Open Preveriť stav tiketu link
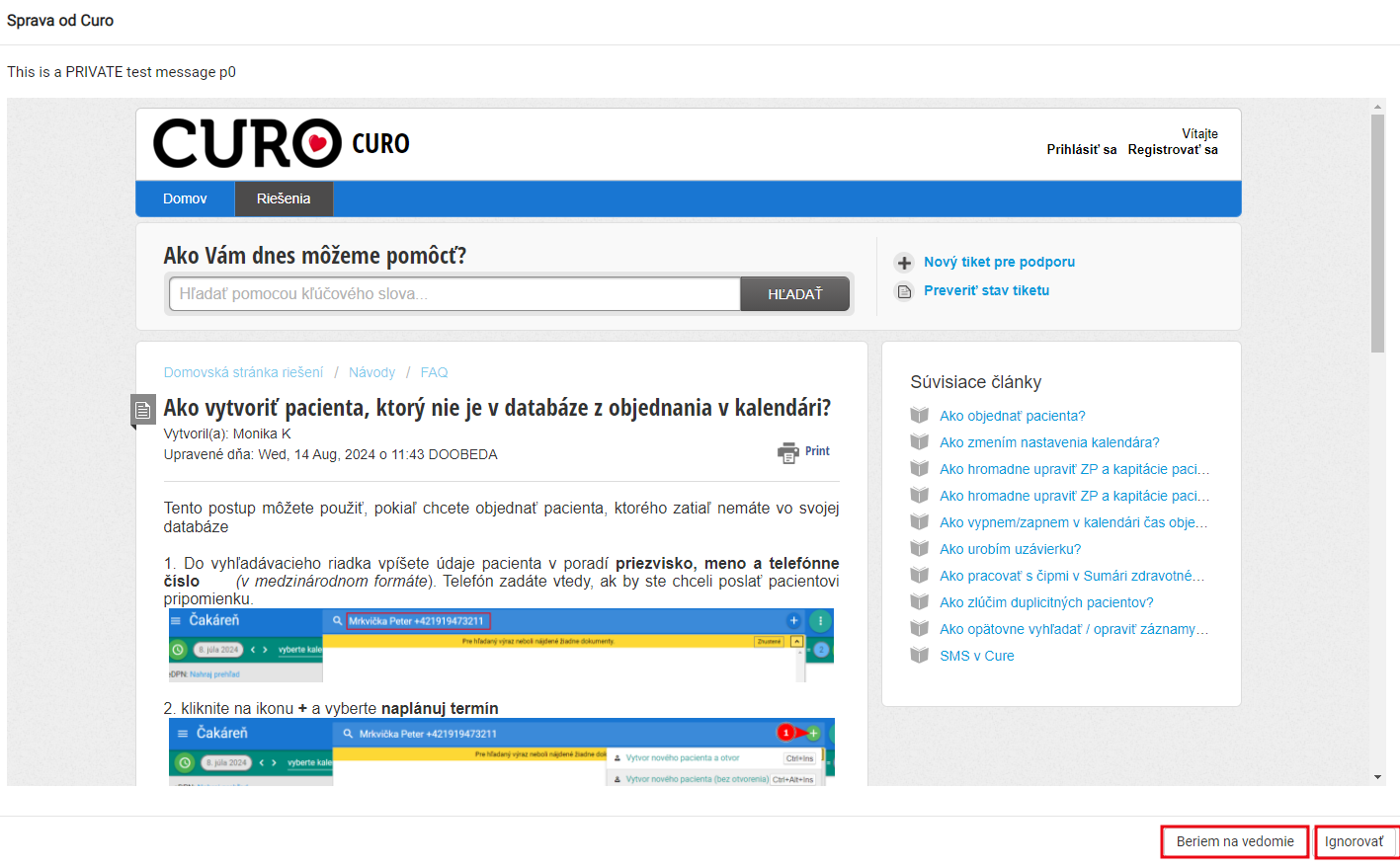The height and width of the screenshot is (868, 1400). (986, 290)
